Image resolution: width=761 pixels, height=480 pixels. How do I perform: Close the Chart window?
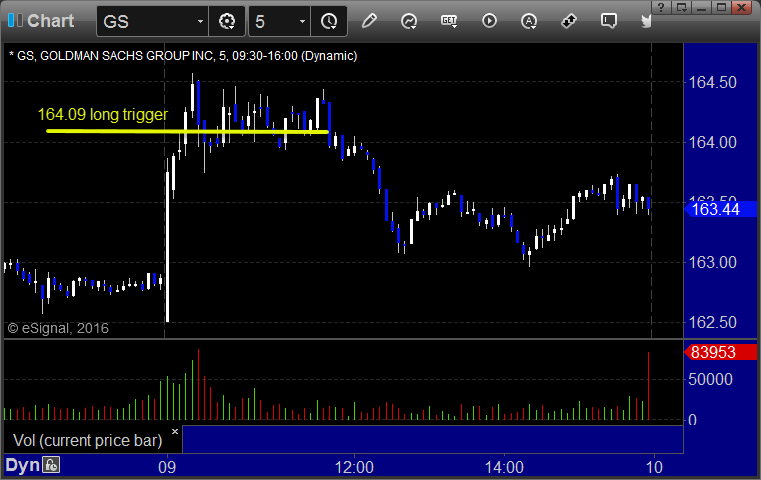[741, 8]
